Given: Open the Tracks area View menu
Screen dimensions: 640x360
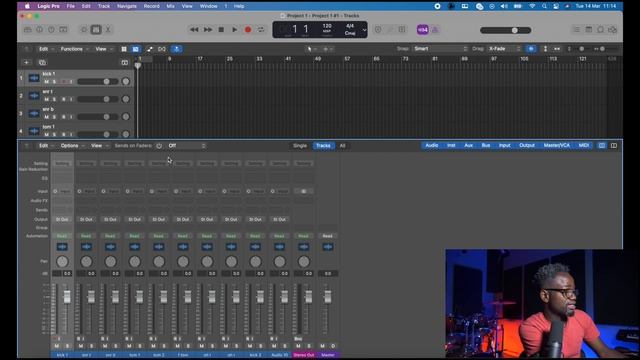Looking at the screenshot, I should coord(104,49).
